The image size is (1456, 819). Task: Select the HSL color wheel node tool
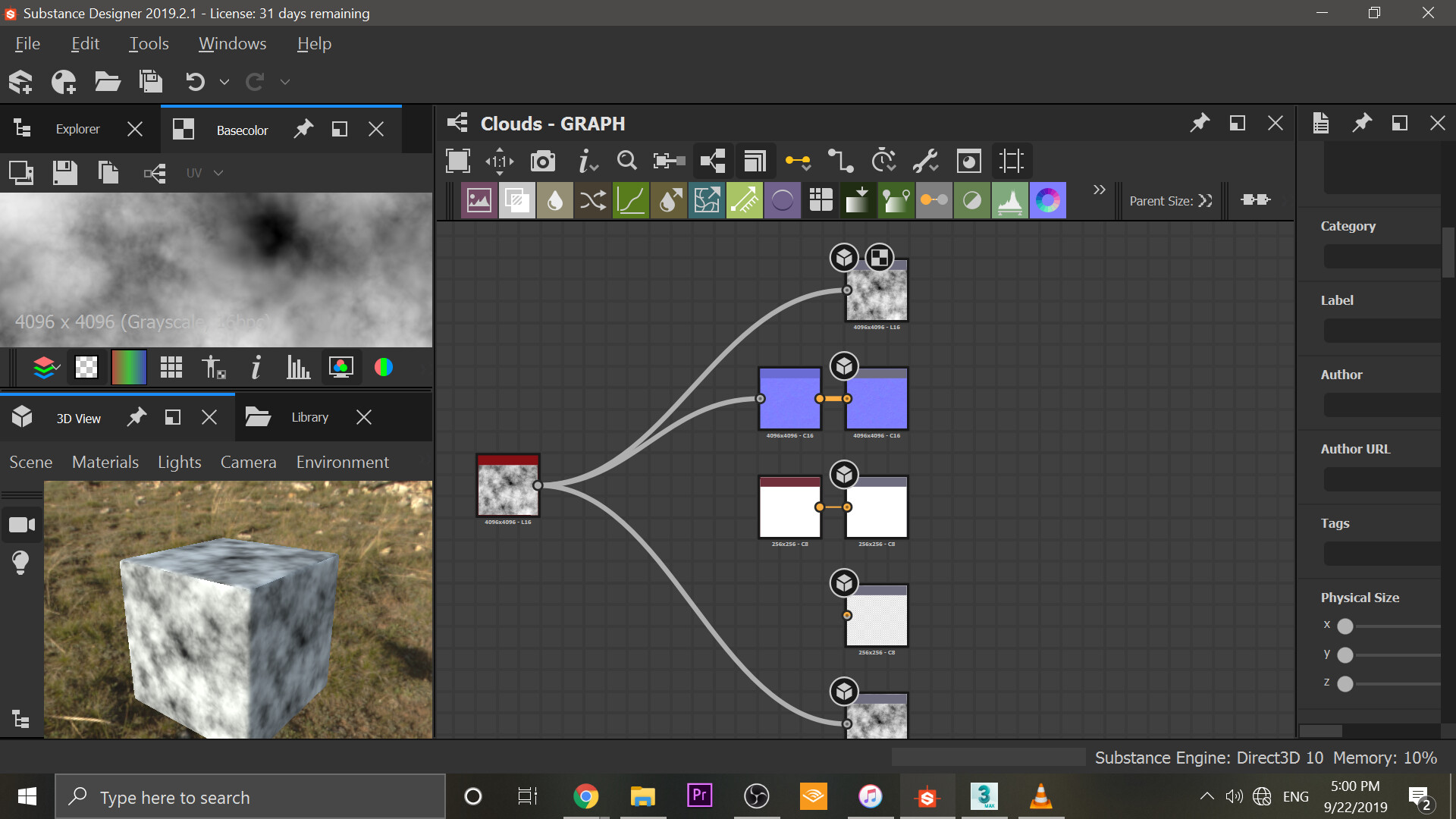pos(1048,200)
